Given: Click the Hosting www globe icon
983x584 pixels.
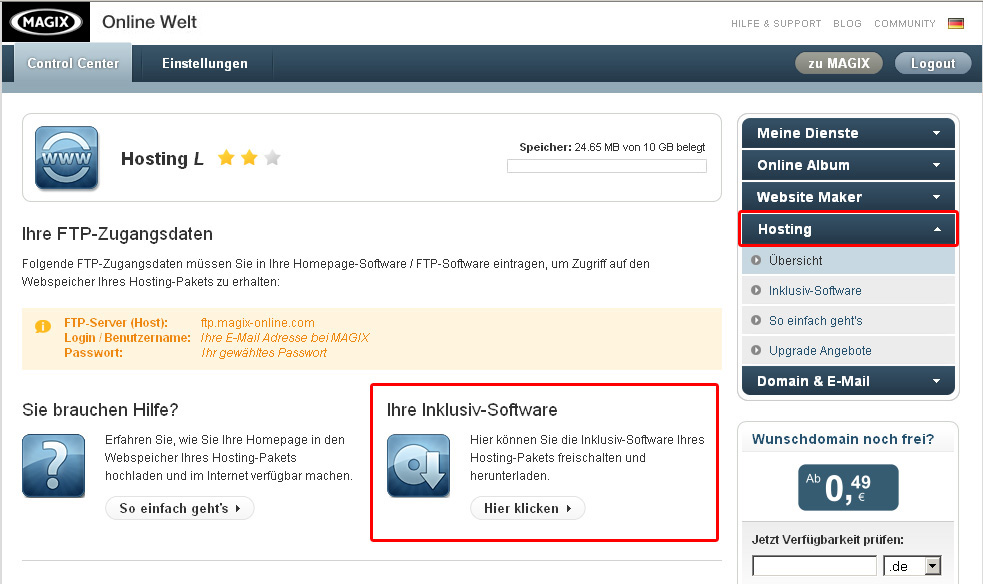Looking at the screenshot, I should (x=66, y=158).
